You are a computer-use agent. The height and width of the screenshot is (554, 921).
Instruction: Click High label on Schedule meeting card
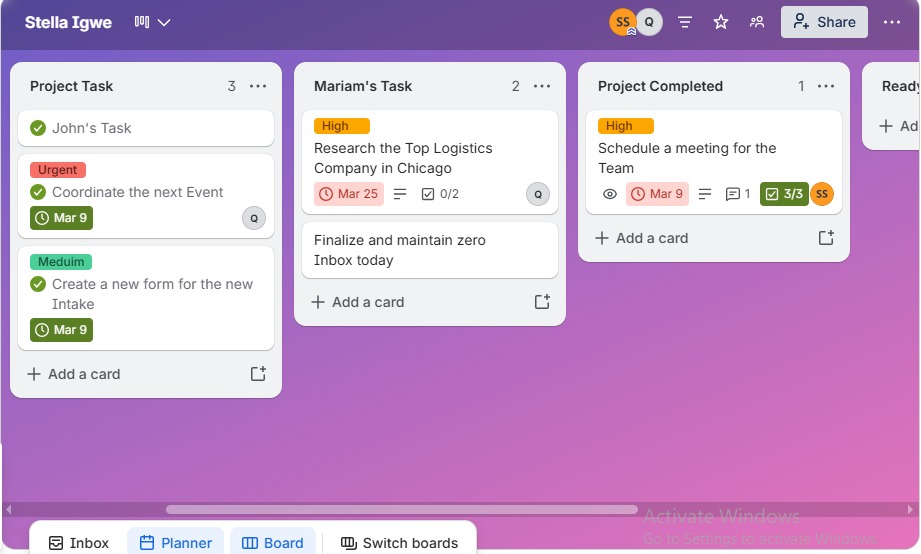click(626, 126)
